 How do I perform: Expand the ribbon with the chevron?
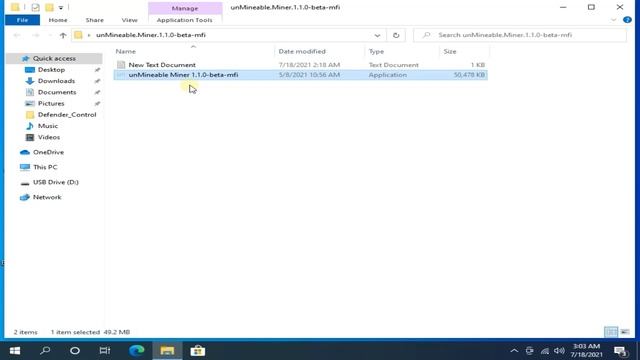click(x=613, y=20)
